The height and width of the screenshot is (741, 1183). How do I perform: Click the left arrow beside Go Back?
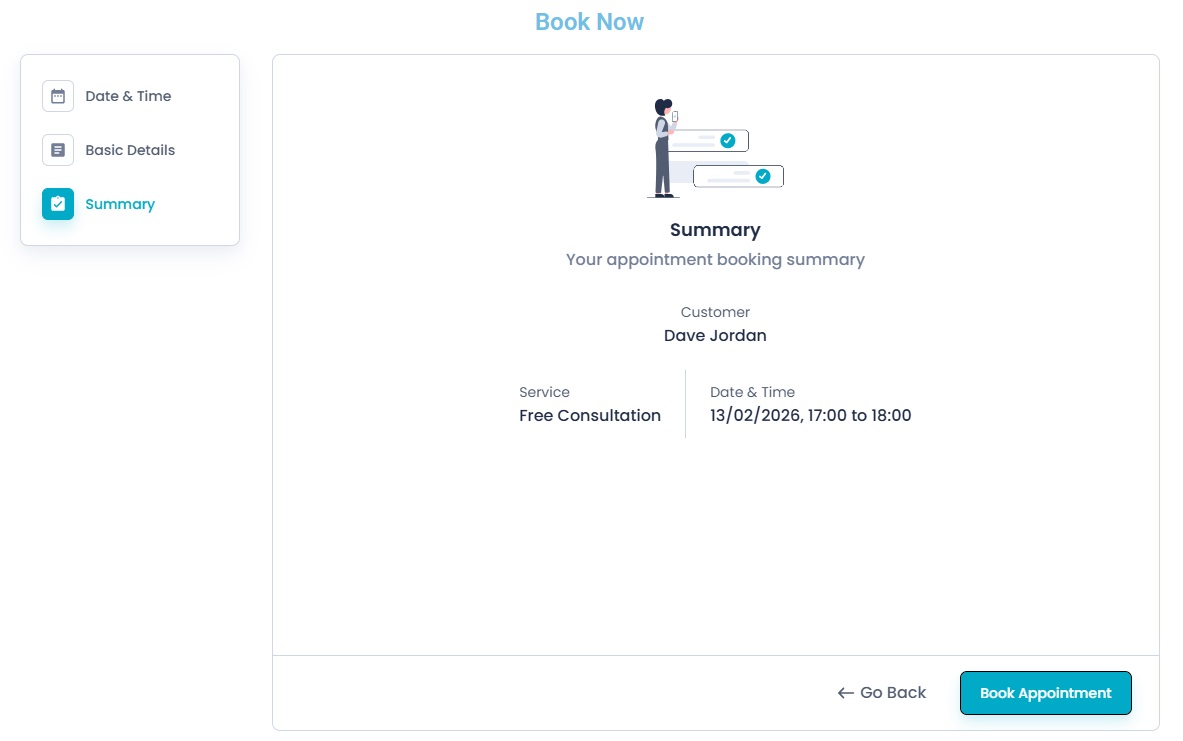click(x=845, y=693)
